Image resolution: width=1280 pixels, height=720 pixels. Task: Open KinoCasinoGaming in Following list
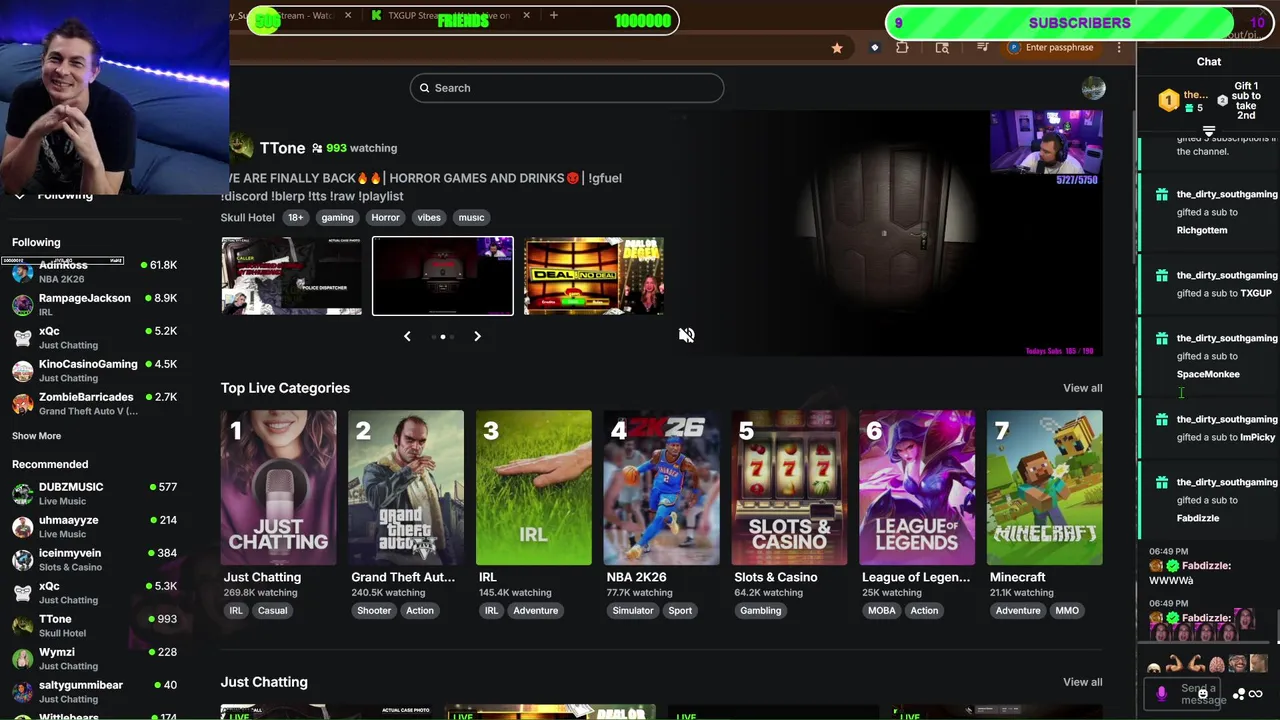pos(95,370)
